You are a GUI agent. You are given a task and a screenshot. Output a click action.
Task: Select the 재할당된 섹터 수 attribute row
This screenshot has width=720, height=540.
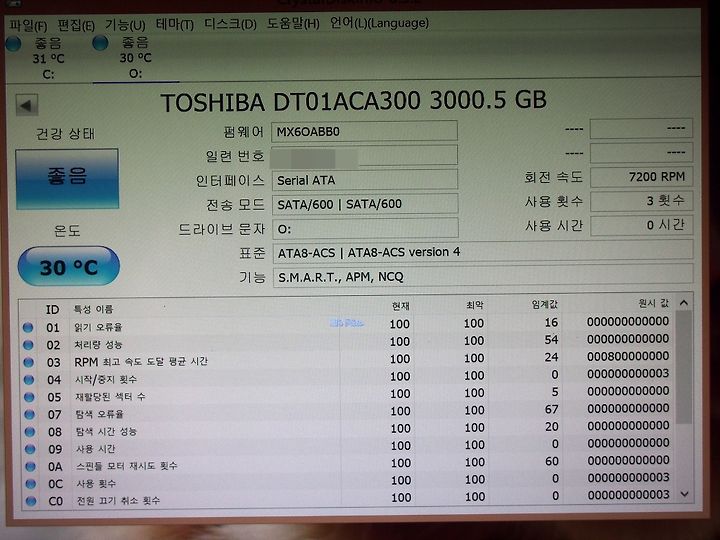coord(348,394)
